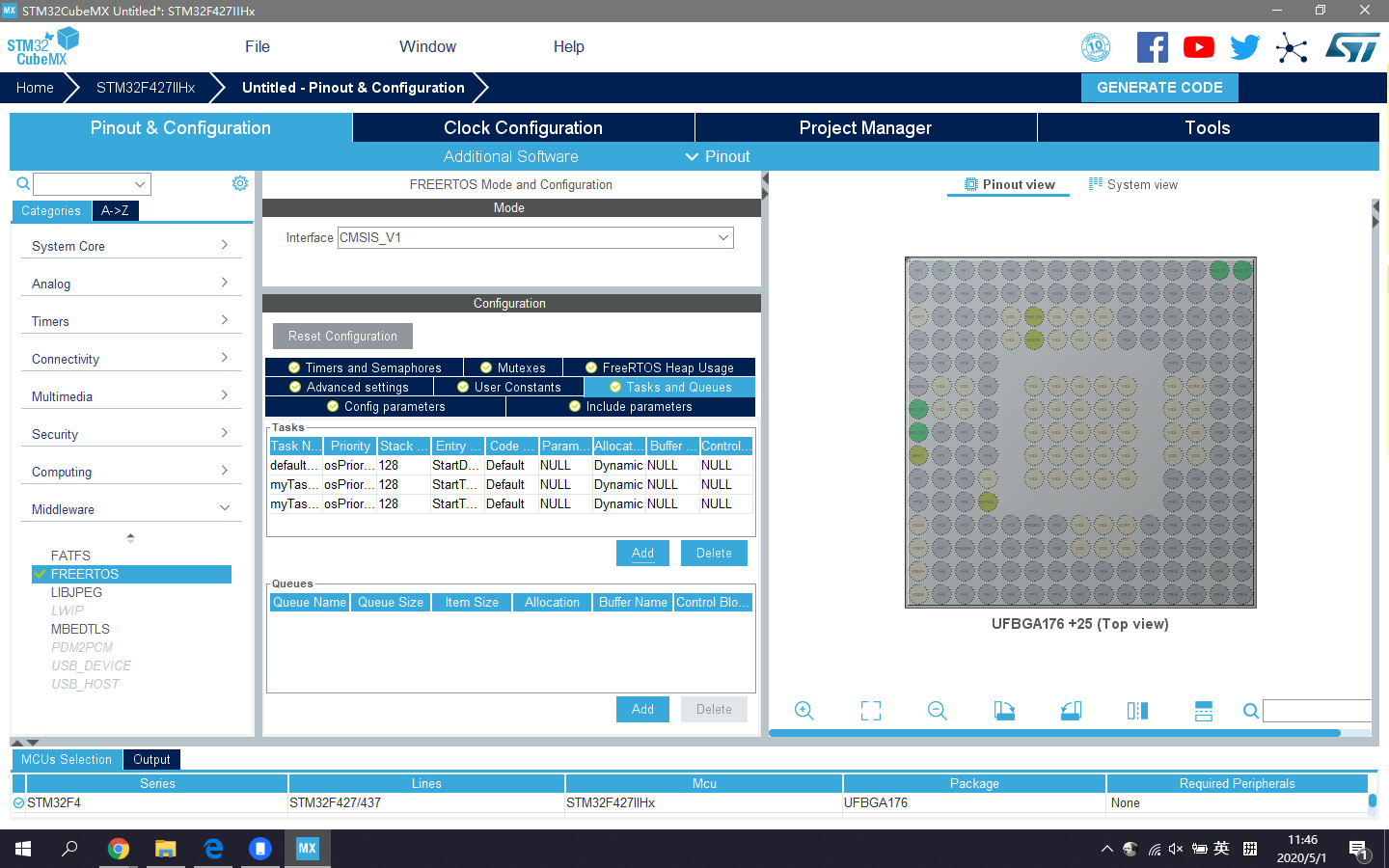The width and height of the screenshot is (1389, 868).
Task: Click the 10-year anniversary badge icon
Action: click(1096, 47)
